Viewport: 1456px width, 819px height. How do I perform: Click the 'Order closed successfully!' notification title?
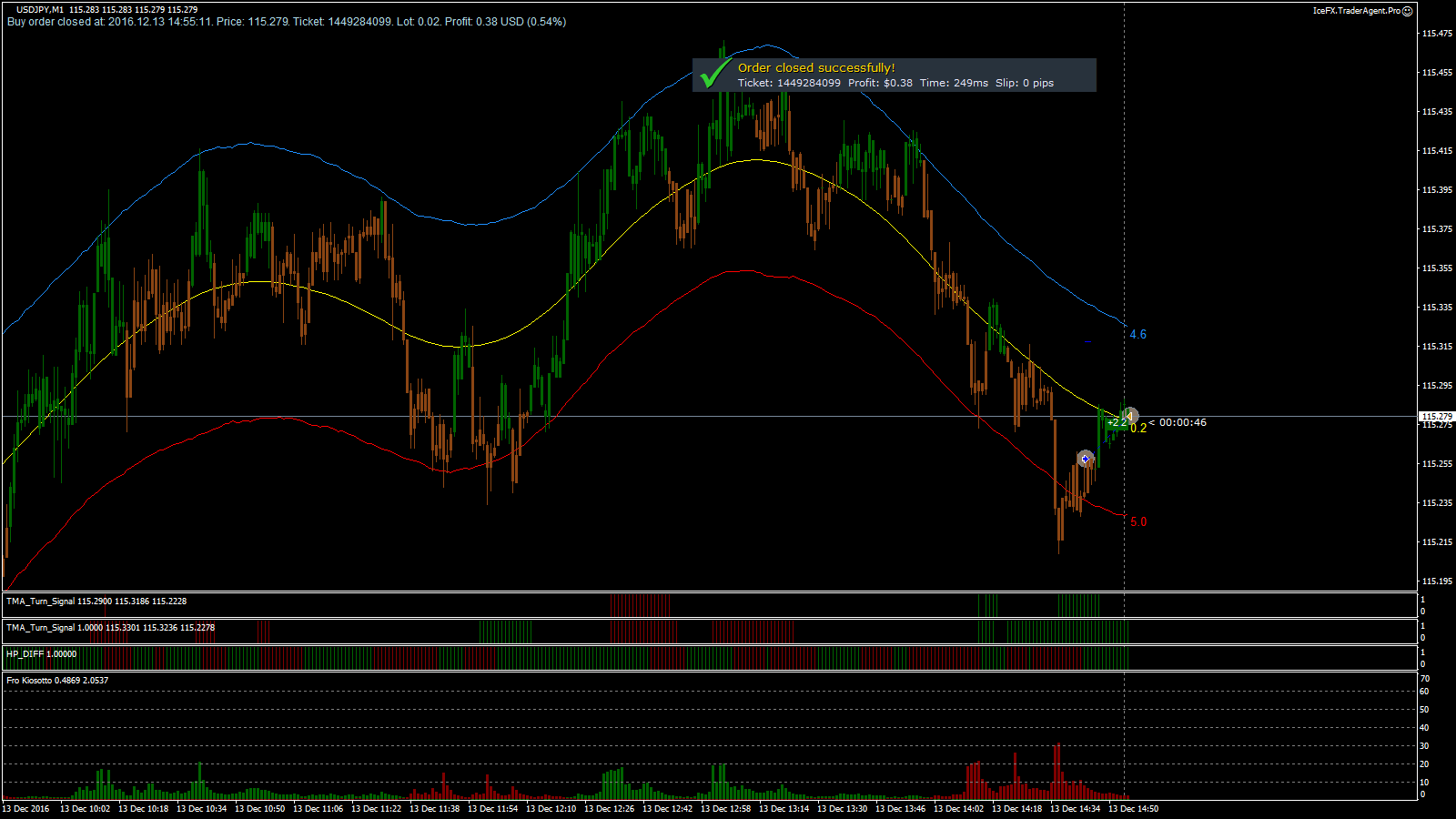coord(816,67)
